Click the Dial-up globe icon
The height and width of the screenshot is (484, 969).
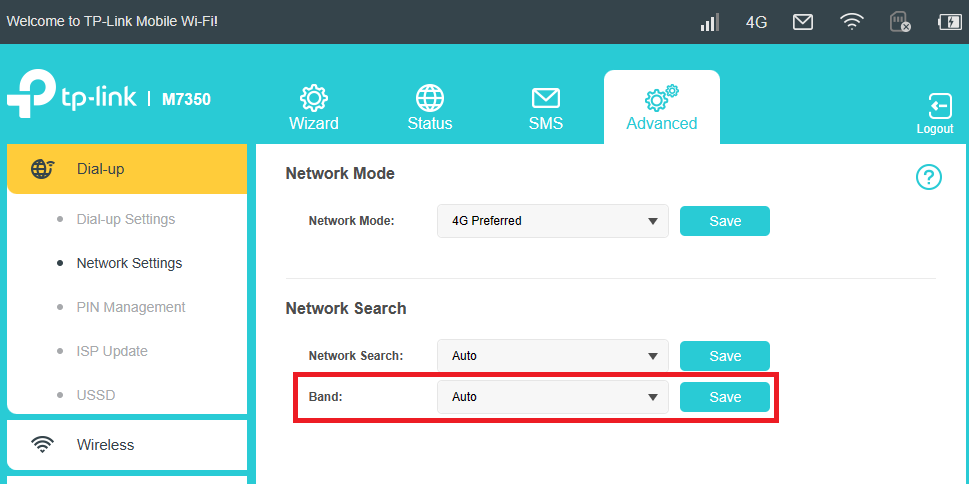[42, 169]
